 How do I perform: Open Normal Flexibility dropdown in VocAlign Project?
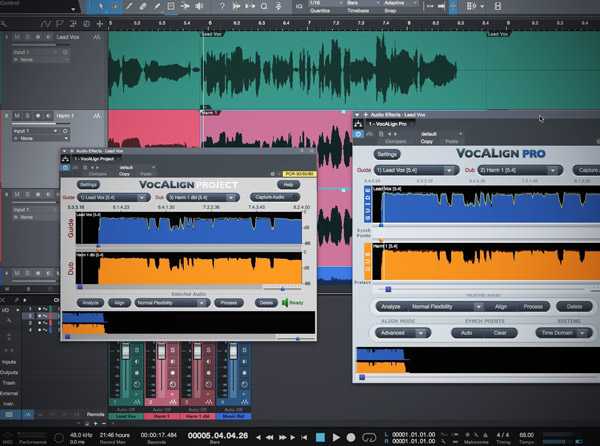coord(172,303)
